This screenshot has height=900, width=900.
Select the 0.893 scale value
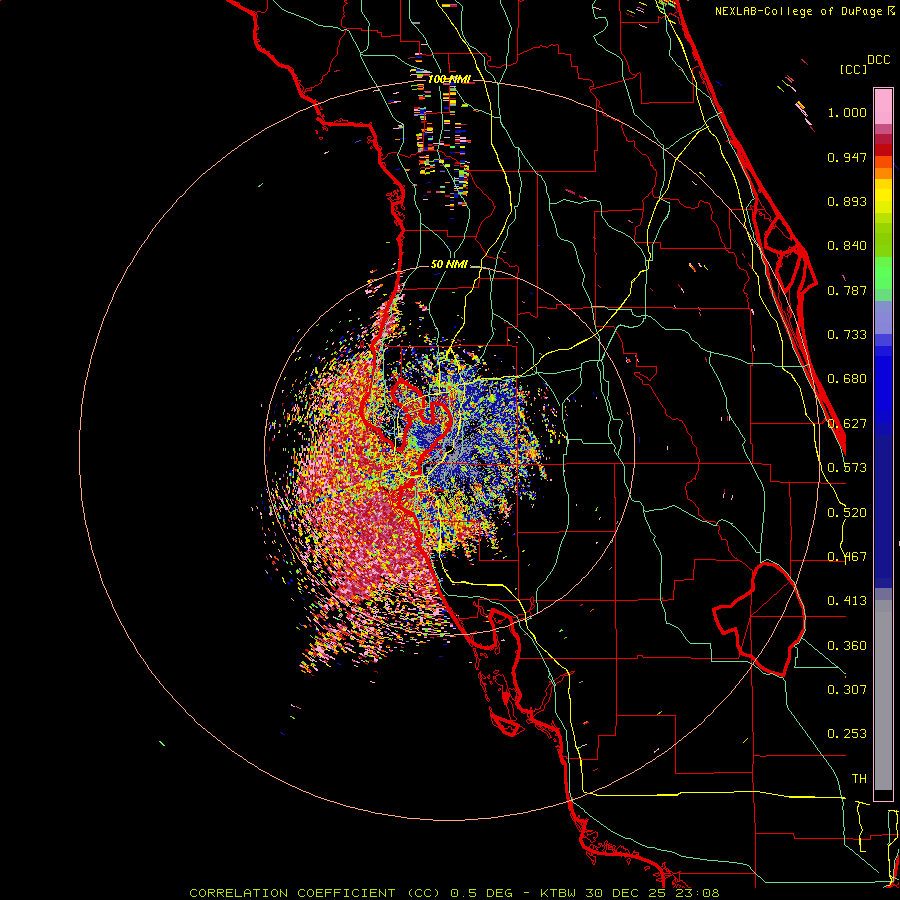click(847, 201)
